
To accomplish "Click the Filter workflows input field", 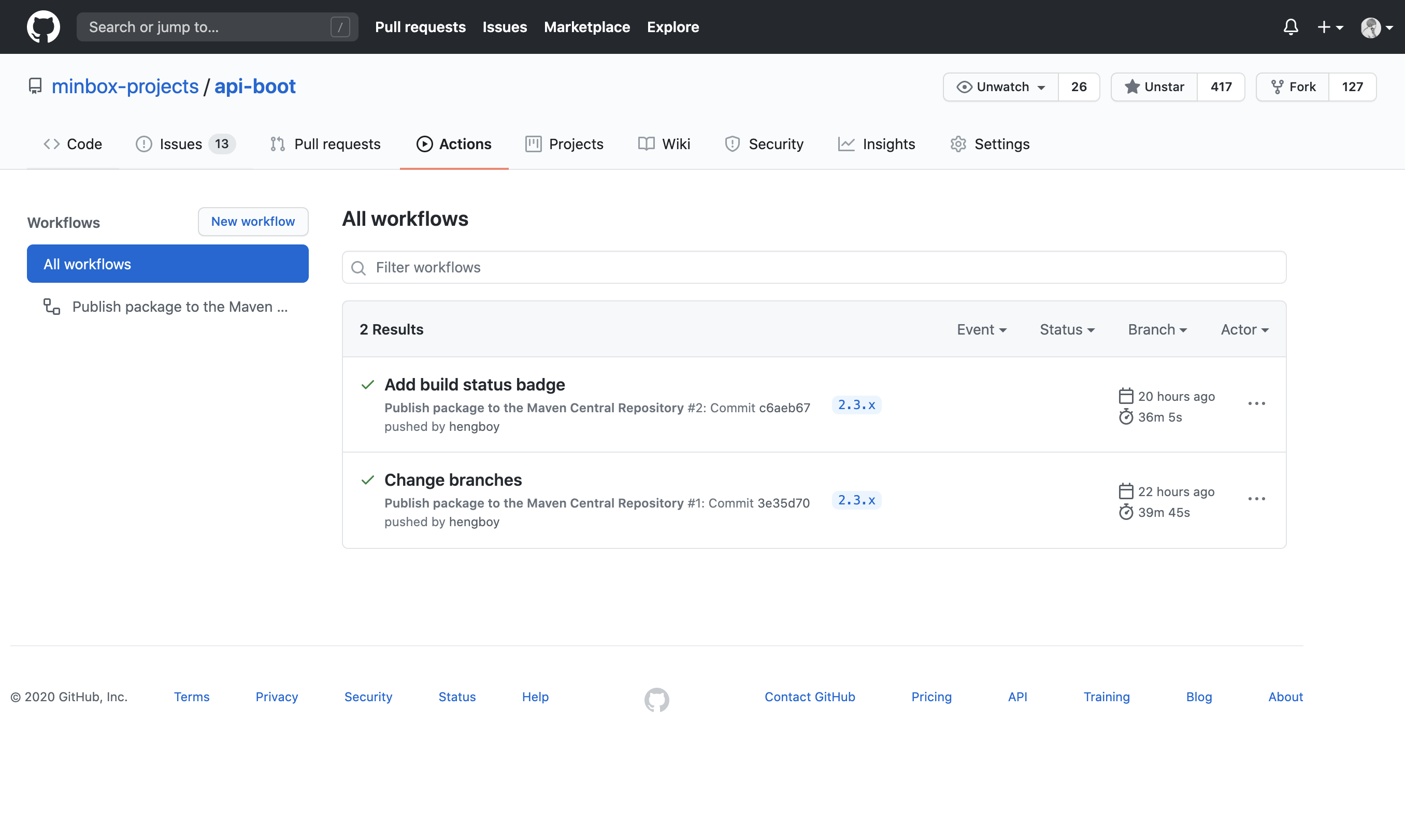I will pos(814,267).
